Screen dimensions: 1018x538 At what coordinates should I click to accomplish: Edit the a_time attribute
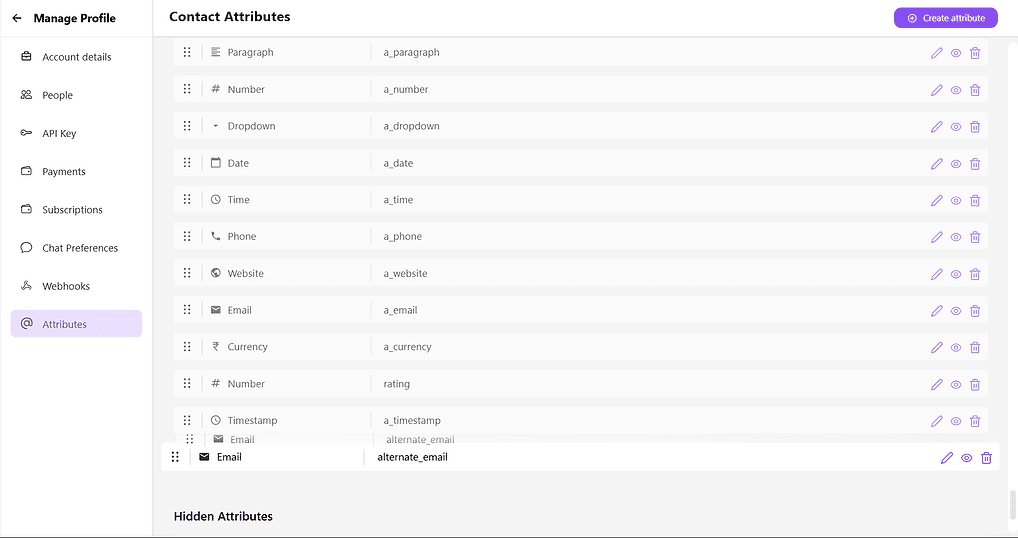pos(936,201)
